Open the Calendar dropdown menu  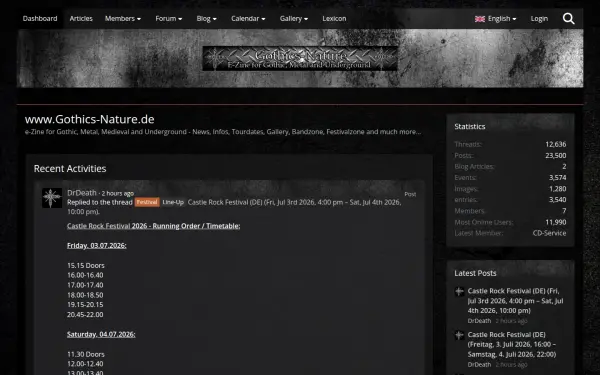[x=248, y=18]
